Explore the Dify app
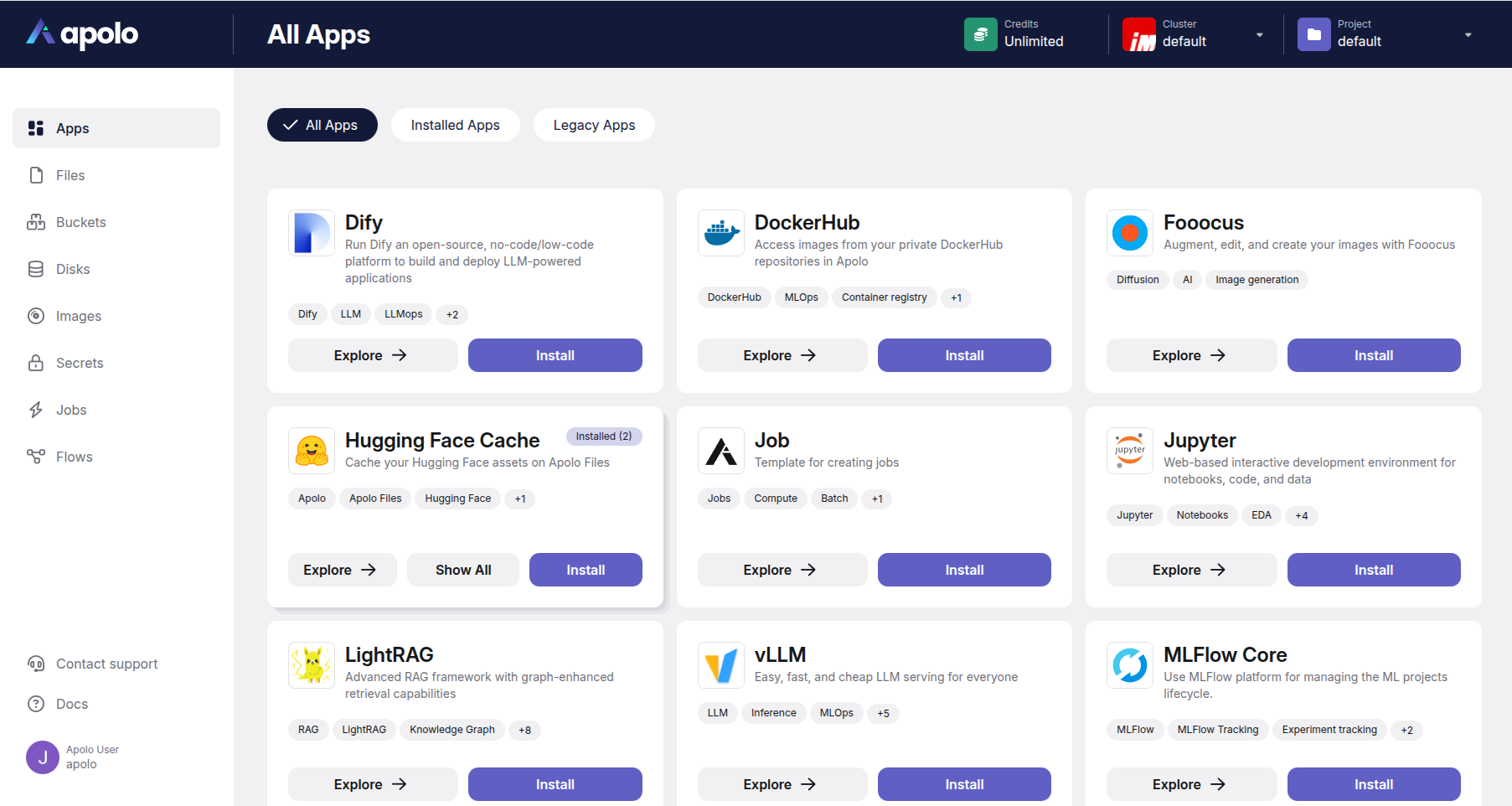Image resolution: width=1512 pixels, height=806 pixels. tap(373, 355)
